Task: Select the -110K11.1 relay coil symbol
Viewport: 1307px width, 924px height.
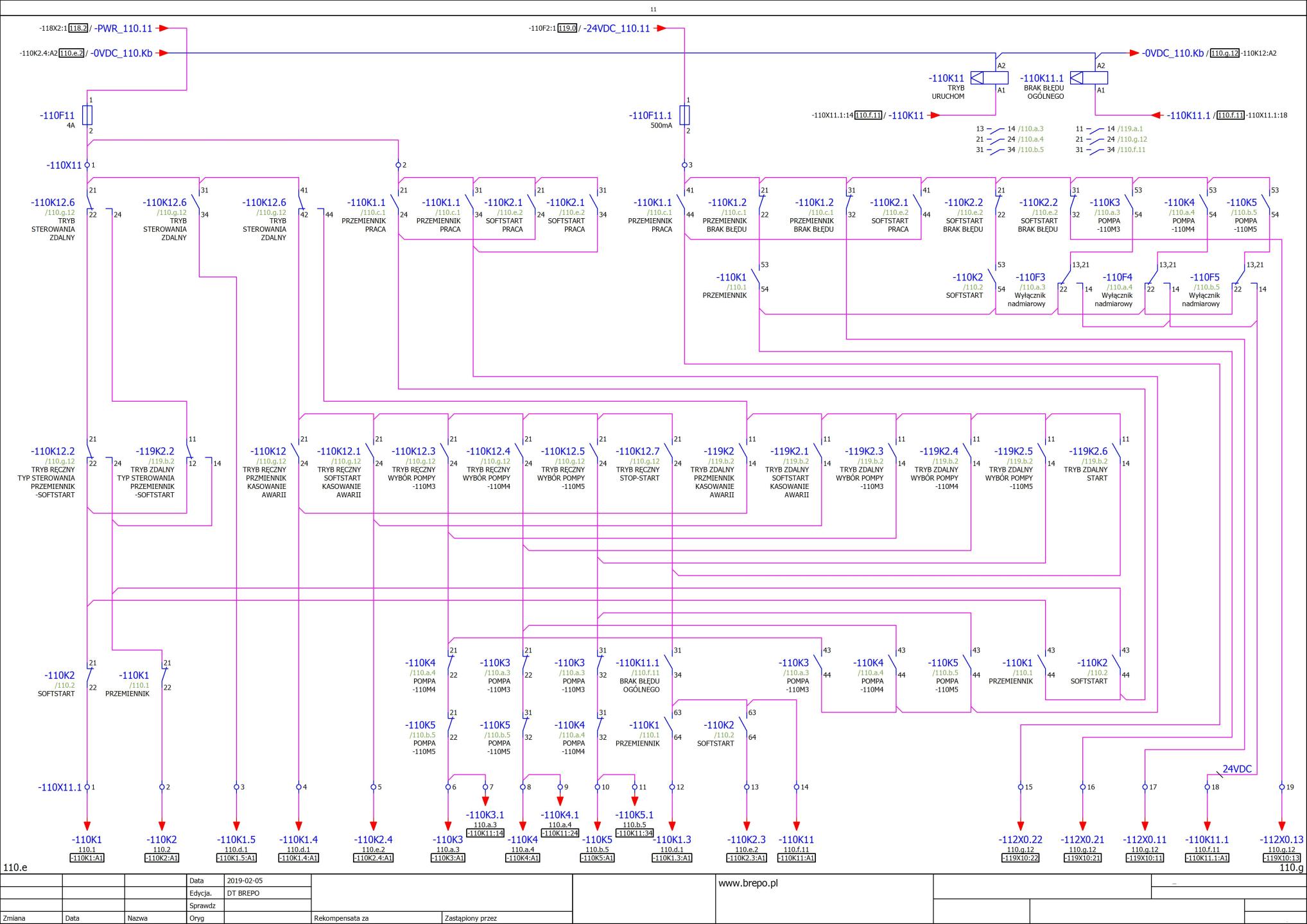Action: (x=1089, y=78)
